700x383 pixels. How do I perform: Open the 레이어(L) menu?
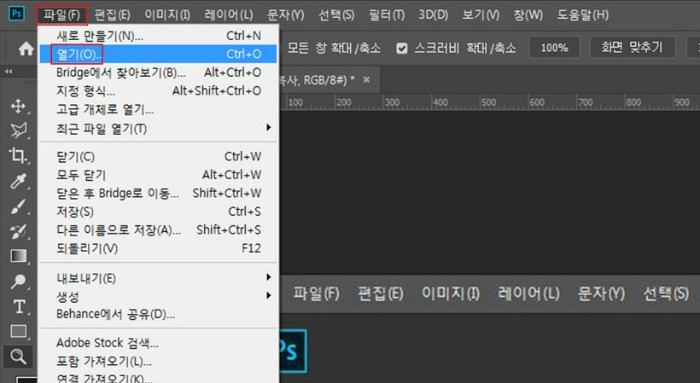click(229, 15)
